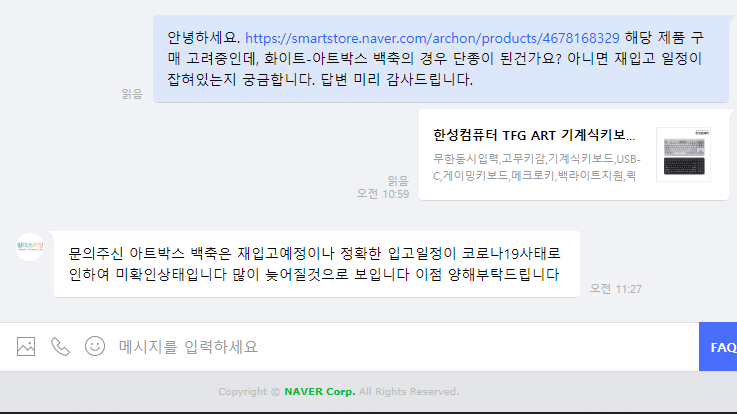
Task: Click the blue FAQ button
Action: coord(718,347)
